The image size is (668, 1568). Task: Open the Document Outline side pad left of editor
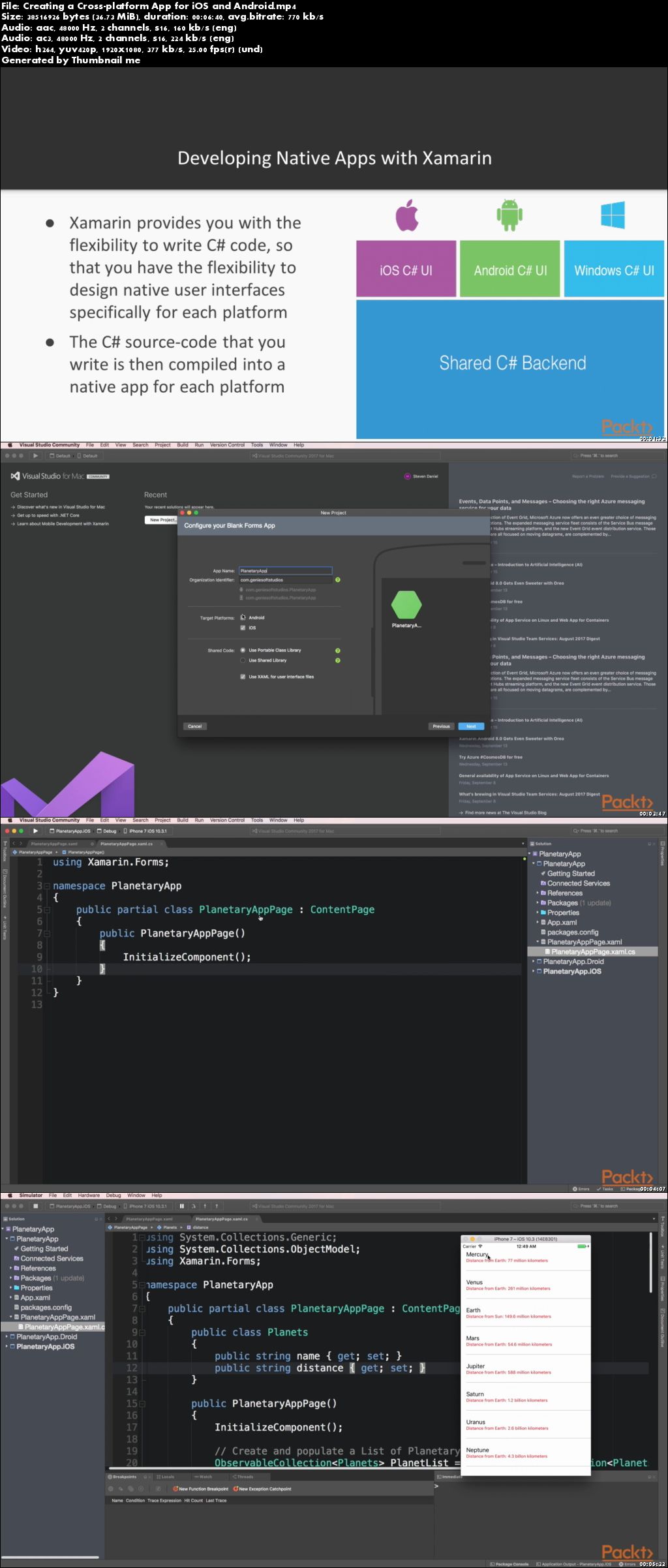(x=5, y=887)
